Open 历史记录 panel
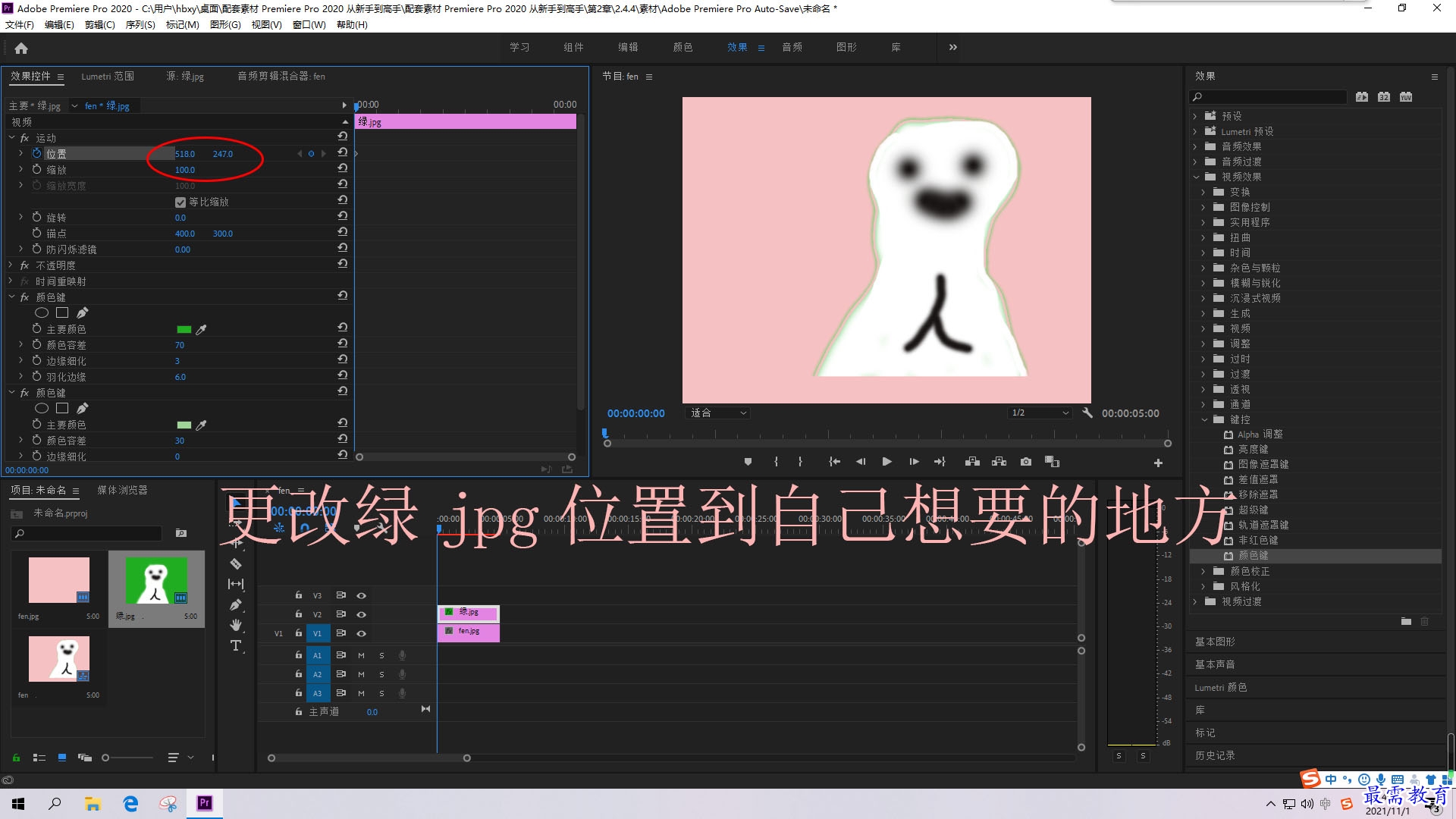Screen dimensions: 1456x819 1215,755
